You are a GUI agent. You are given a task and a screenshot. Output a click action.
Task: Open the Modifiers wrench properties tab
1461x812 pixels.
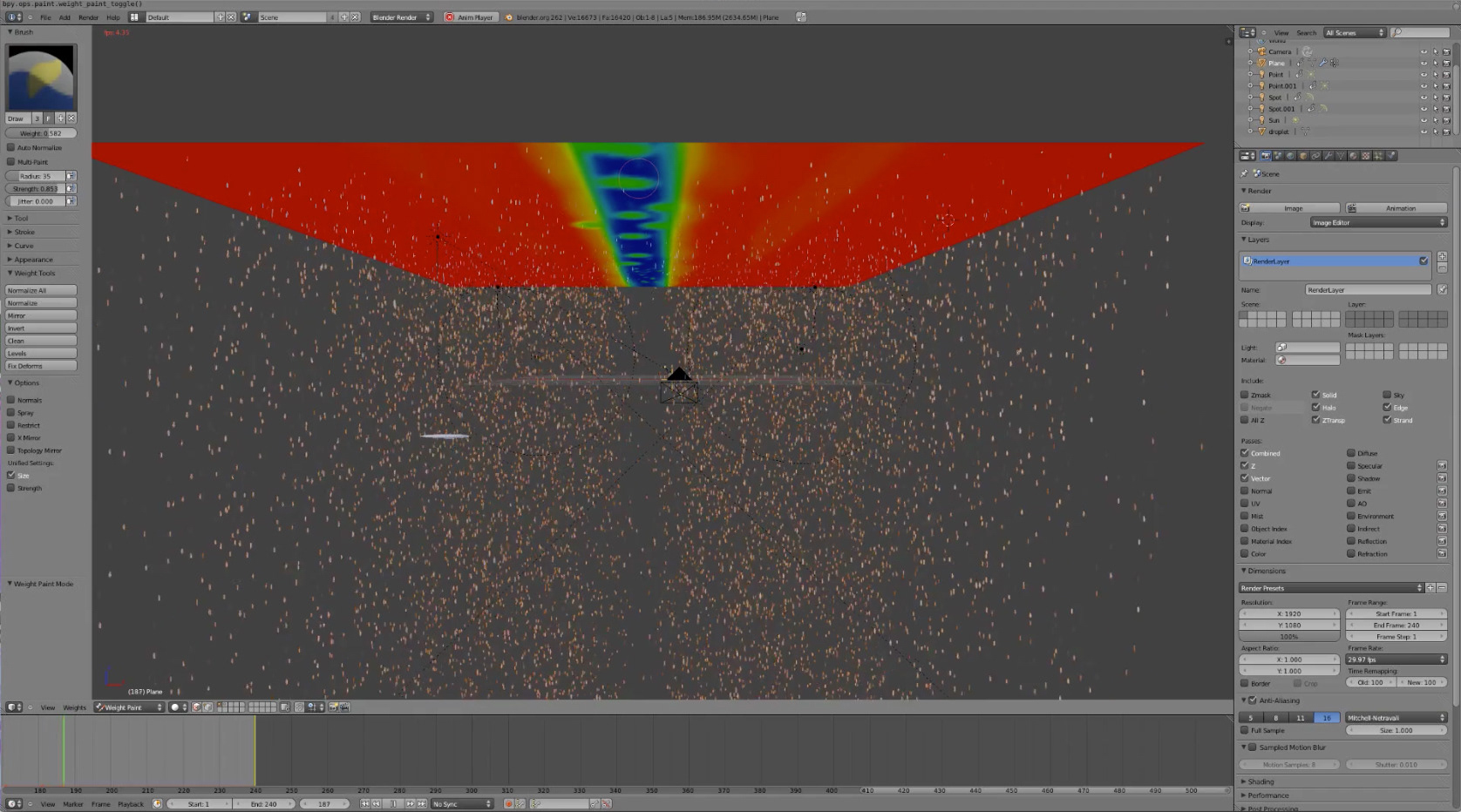coord(1328,156)
